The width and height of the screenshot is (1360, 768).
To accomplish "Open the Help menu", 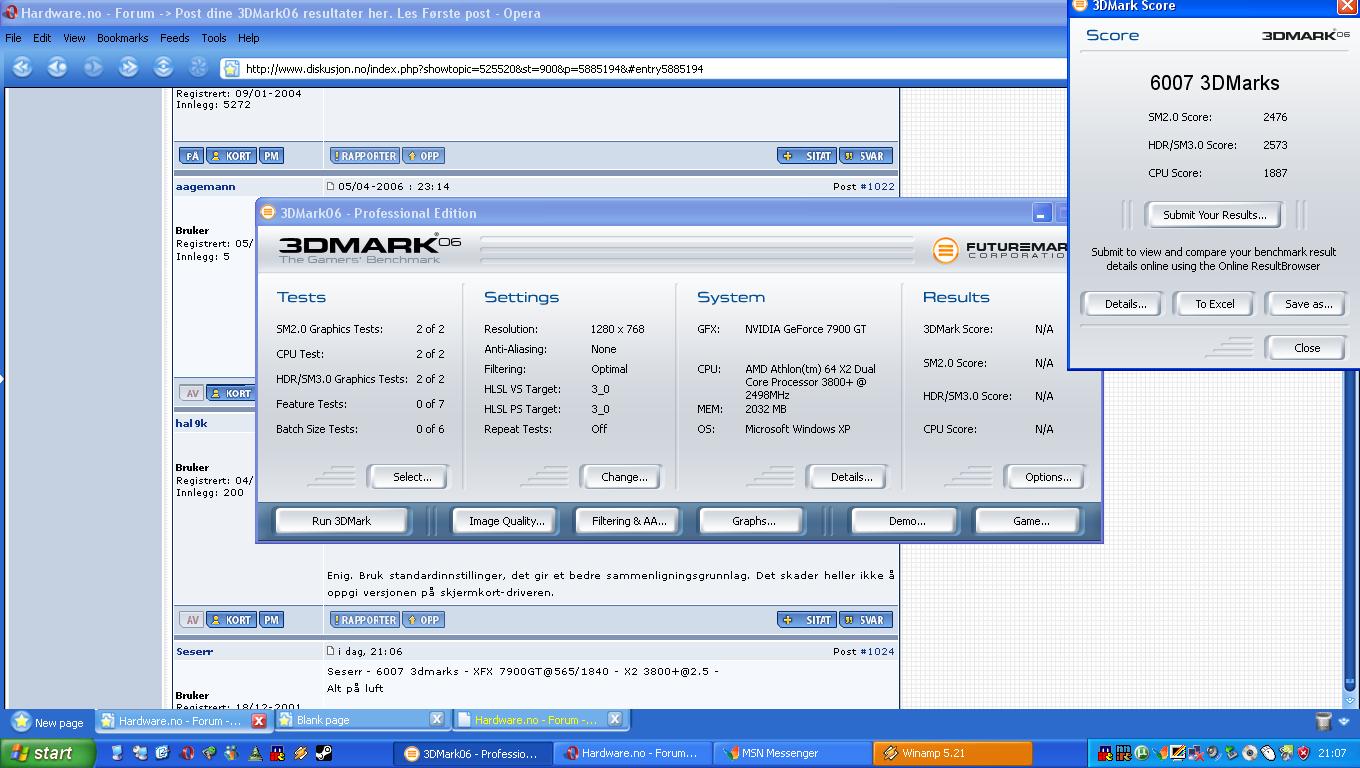I will click(x=248, y=38).
